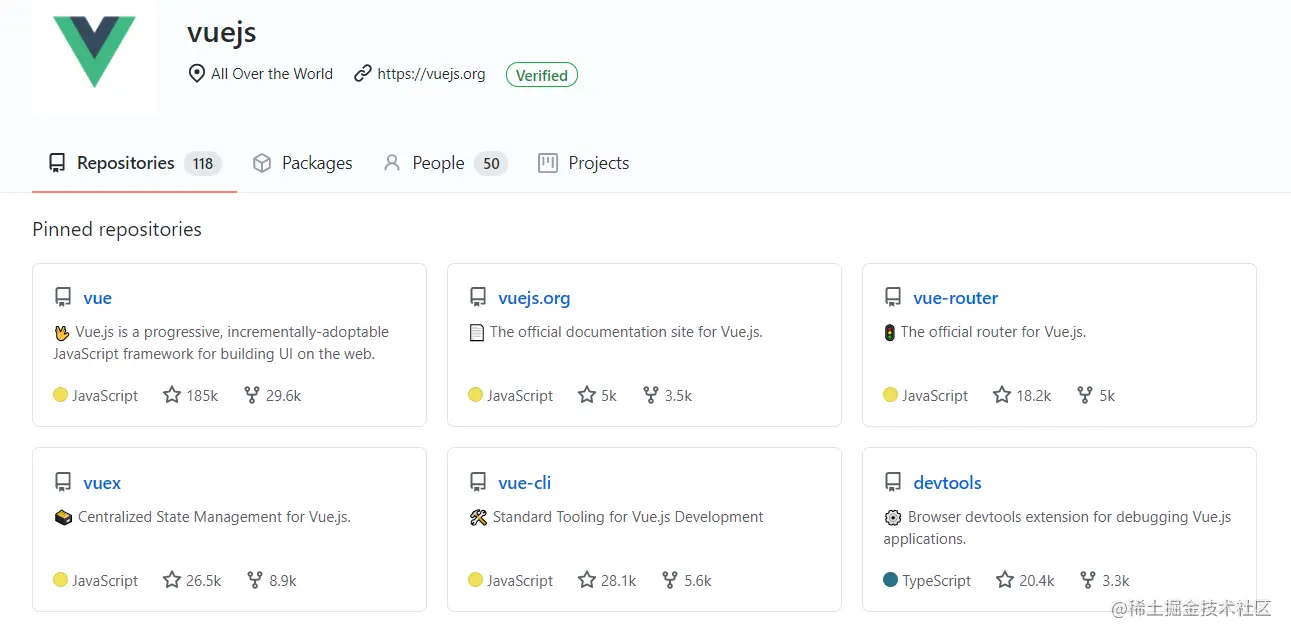
Task: Click the vue-cli star icon (28.1k)
Action: click(587, 580)
